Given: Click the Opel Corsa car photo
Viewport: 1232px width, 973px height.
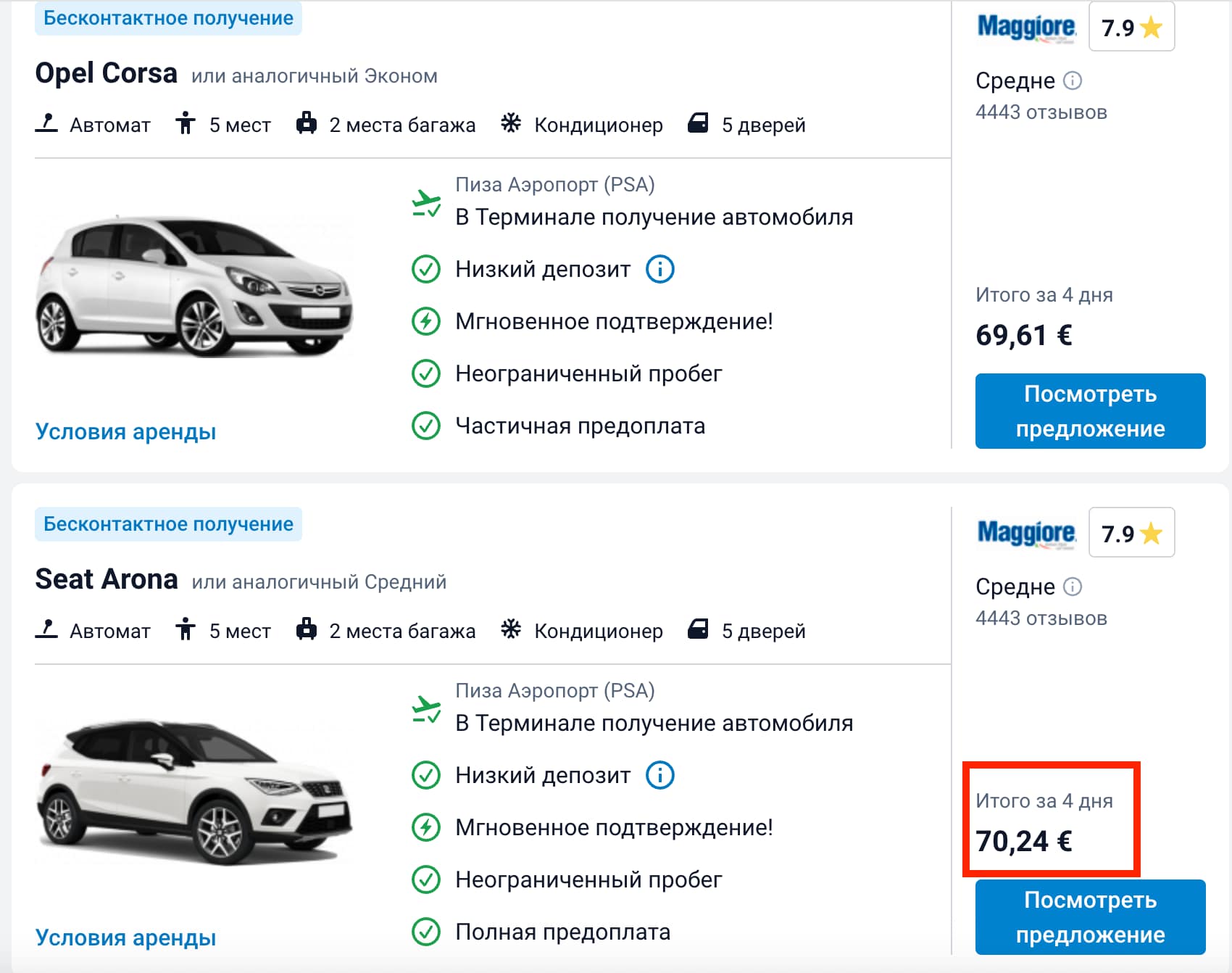Looking at the screenshot, I should point(194,286).
